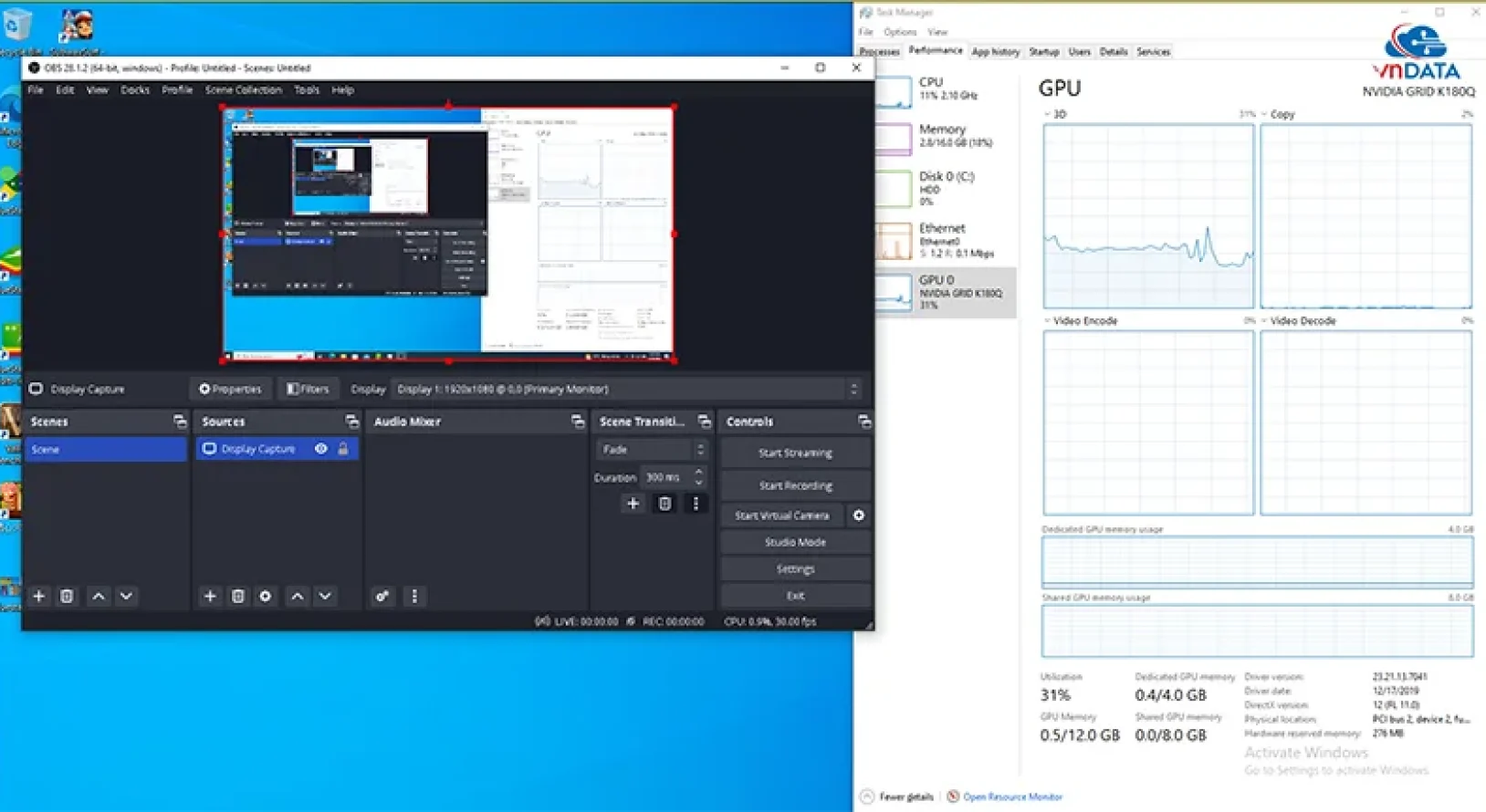Viewport: 1486px width, 812px height.
Task: Open the Display selection dropdown
Action: click(628, 389)
